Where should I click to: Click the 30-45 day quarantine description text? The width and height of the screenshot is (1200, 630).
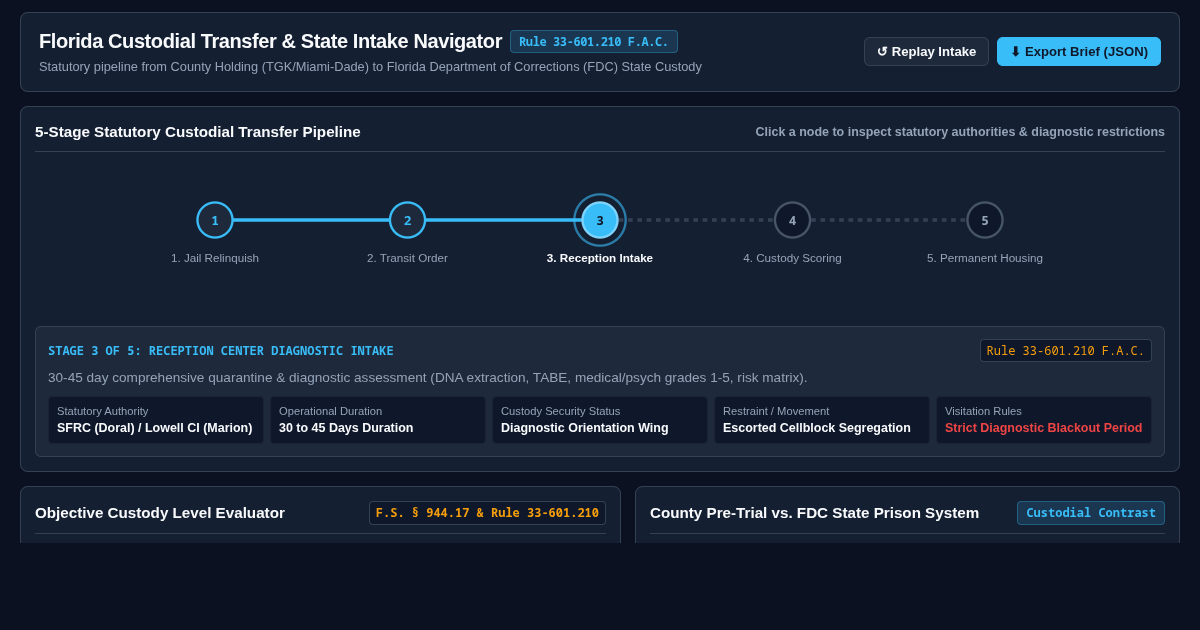click(427, 378)
